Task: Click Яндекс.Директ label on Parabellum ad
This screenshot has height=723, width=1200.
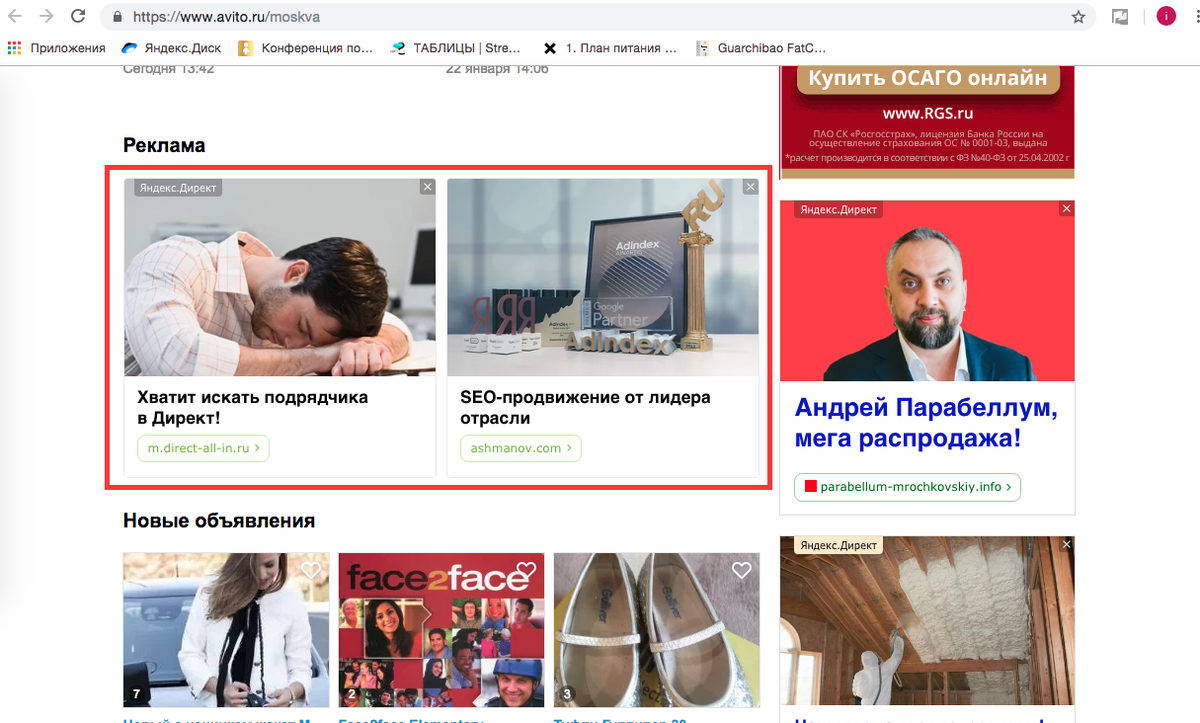Action: click(x=838, y=209)
